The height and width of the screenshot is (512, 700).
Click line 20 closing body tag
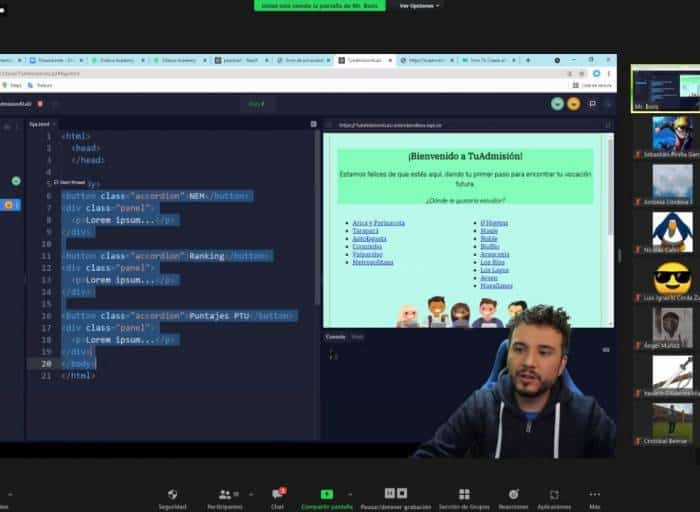[78, 364]
